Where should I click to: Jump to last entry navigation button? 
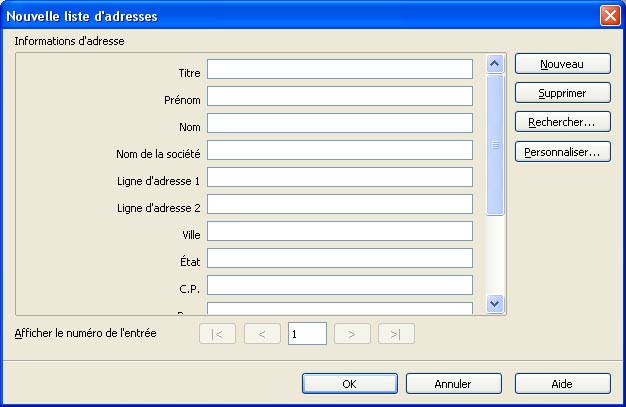point(396,334)
